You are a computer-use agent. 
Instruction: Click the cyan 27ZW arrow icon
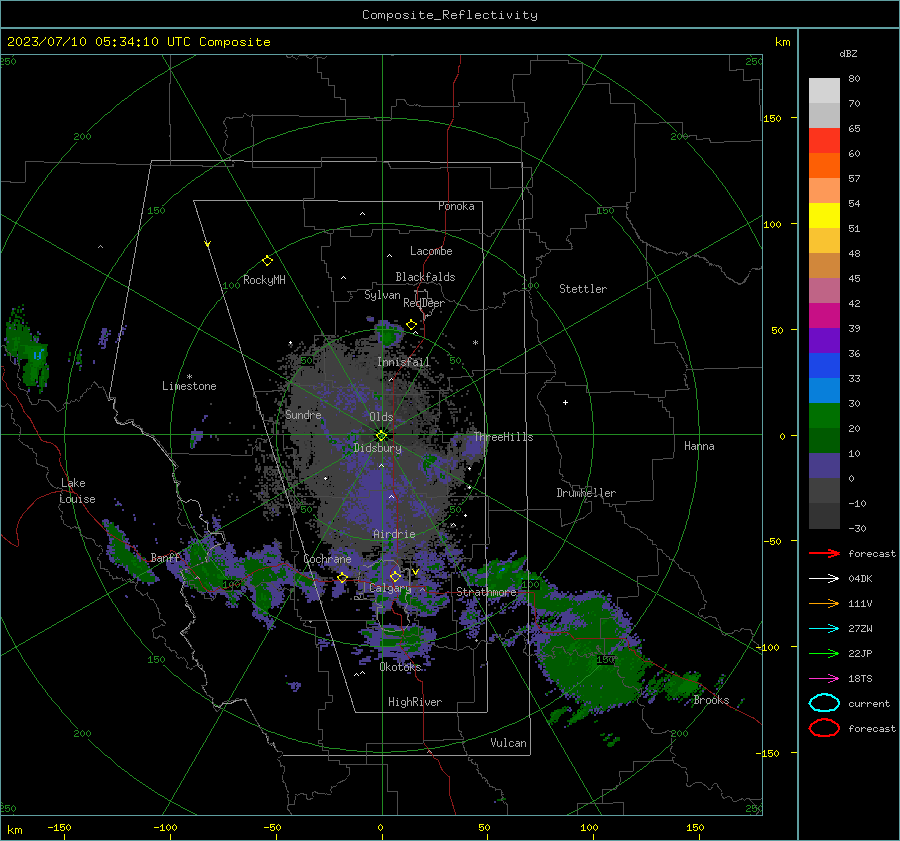(x=824, y=628)
